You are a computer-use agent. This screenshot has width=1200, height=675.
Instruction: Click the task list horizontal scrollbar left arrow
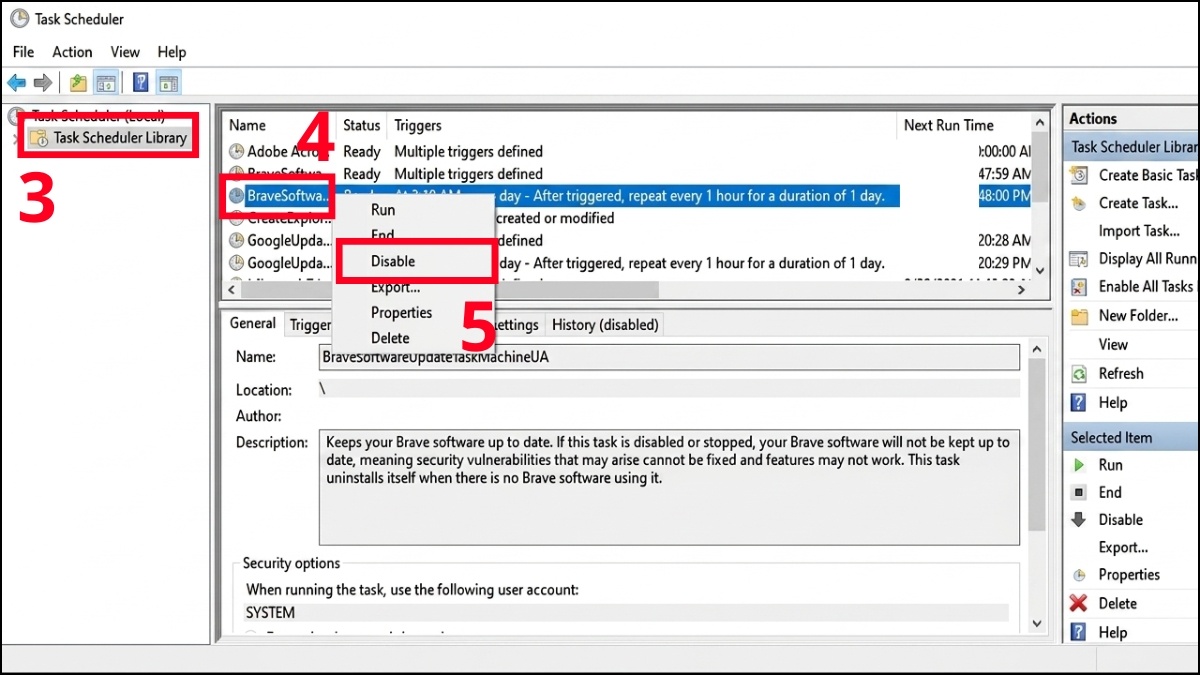pos(233,289)
